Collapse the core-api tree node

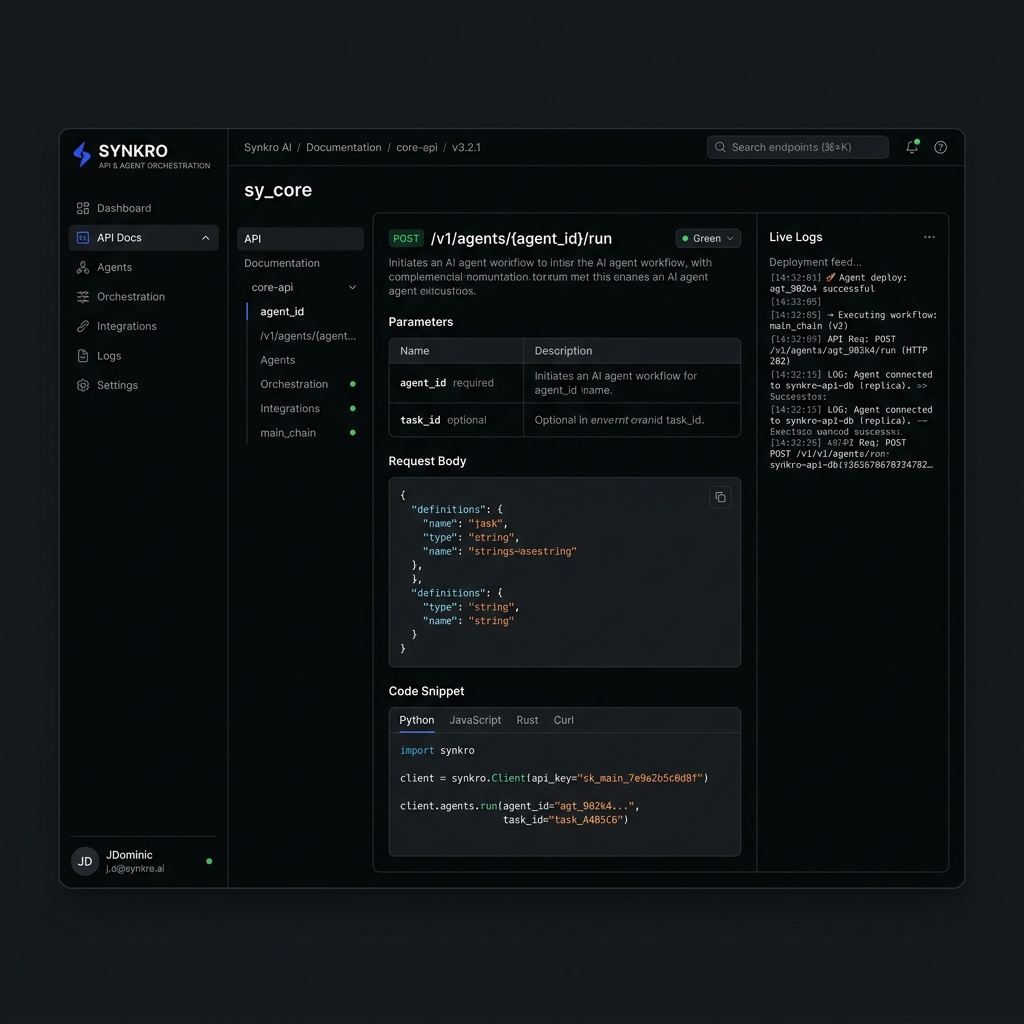tap(353, 287)
